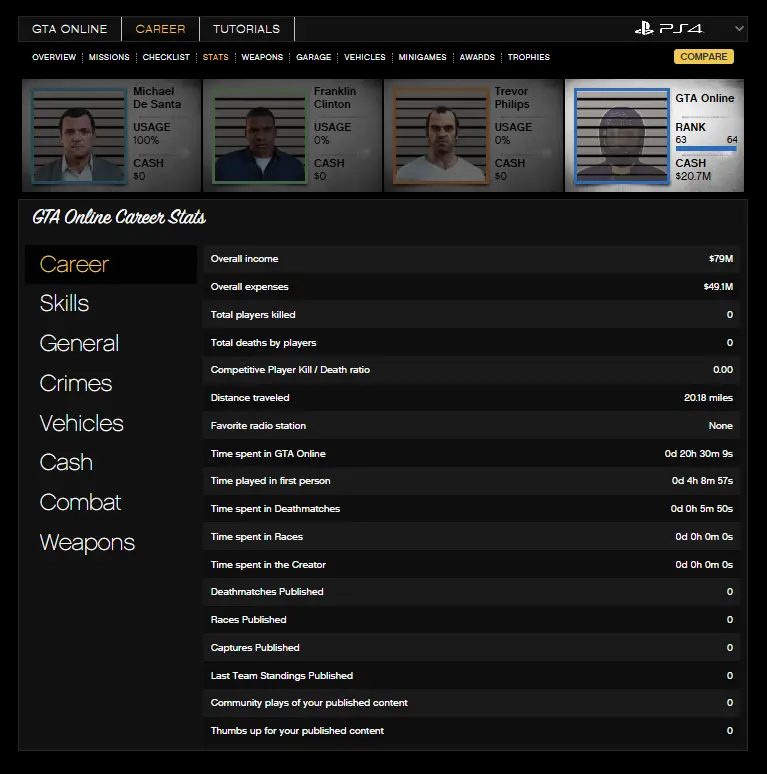767x774 pixels.
Task: Open the Crimes stats category
Action: (x=76, y=383)
